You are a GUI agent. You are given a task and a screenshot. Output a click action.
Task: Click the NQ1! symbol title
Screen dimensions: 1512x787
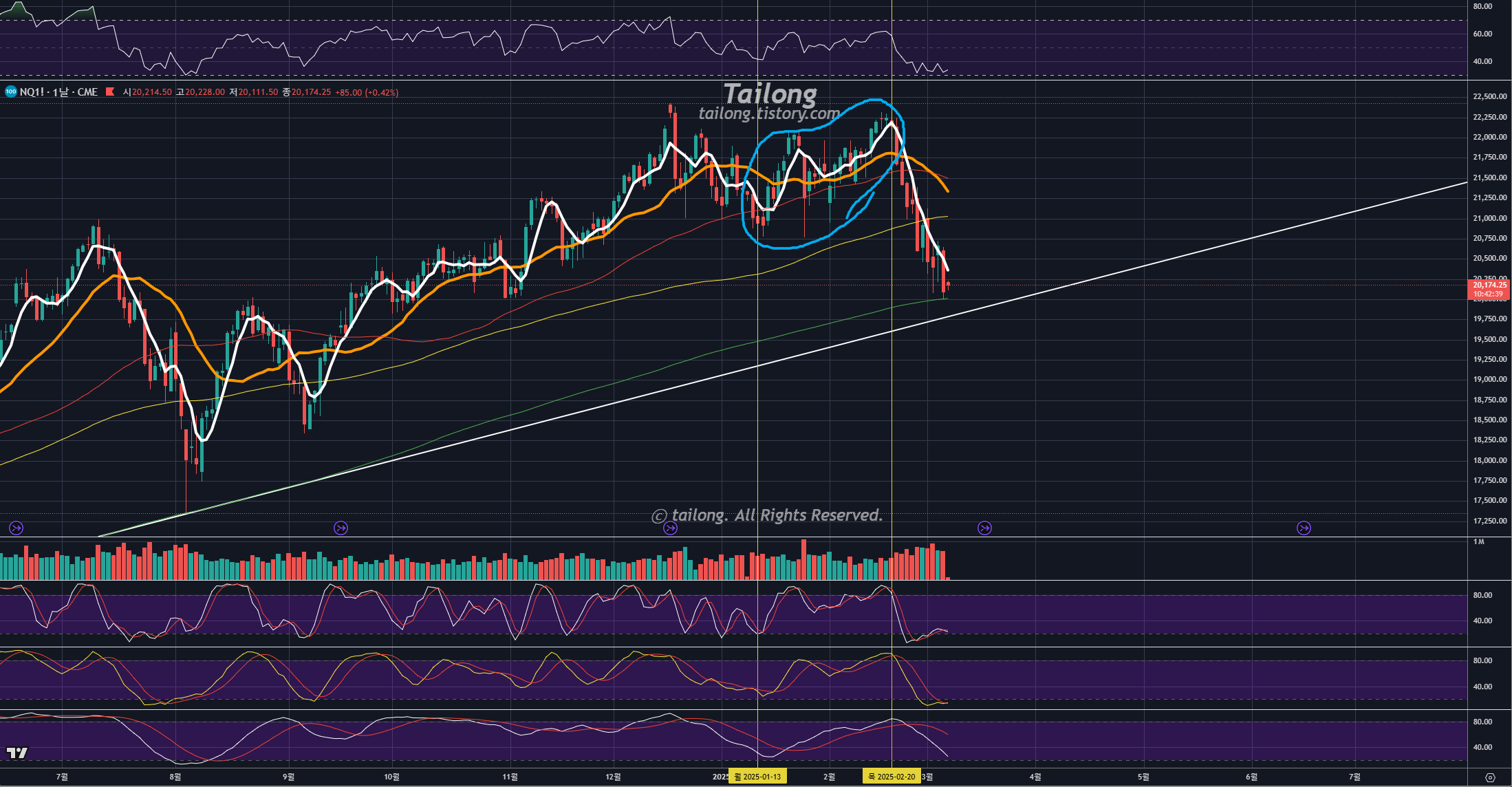tap(32, 91)
